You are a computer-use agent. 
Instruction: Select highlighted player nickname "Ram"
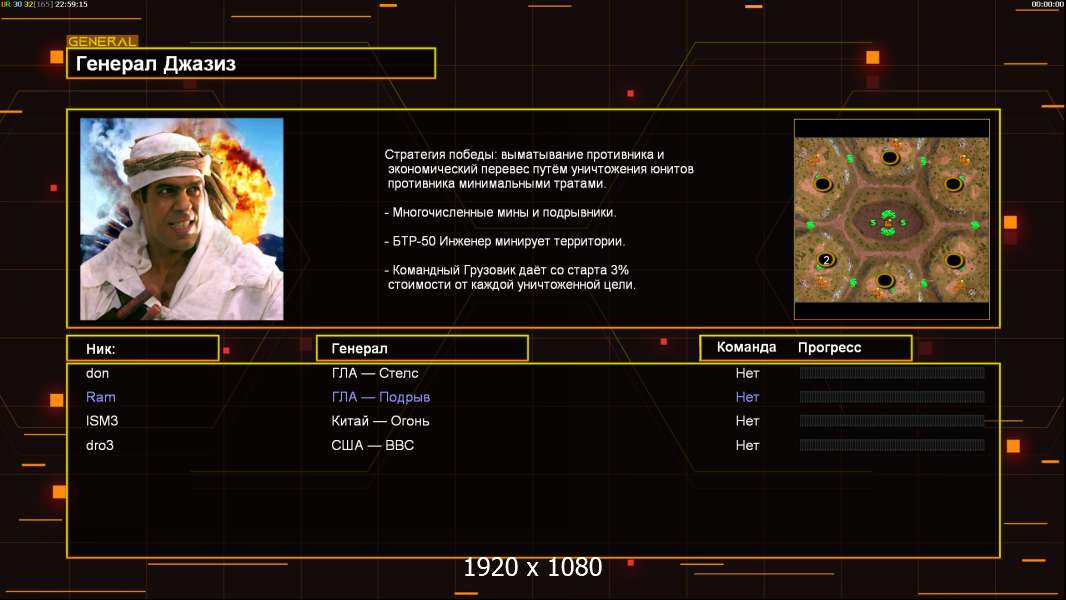click(x=101, y=397)
